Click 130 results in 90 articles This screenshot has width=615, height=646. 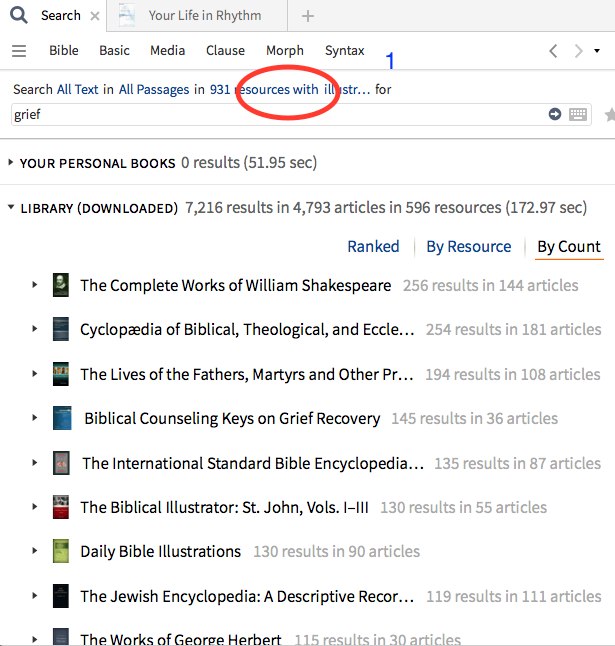pyautogui.click(x=337, y=551)
